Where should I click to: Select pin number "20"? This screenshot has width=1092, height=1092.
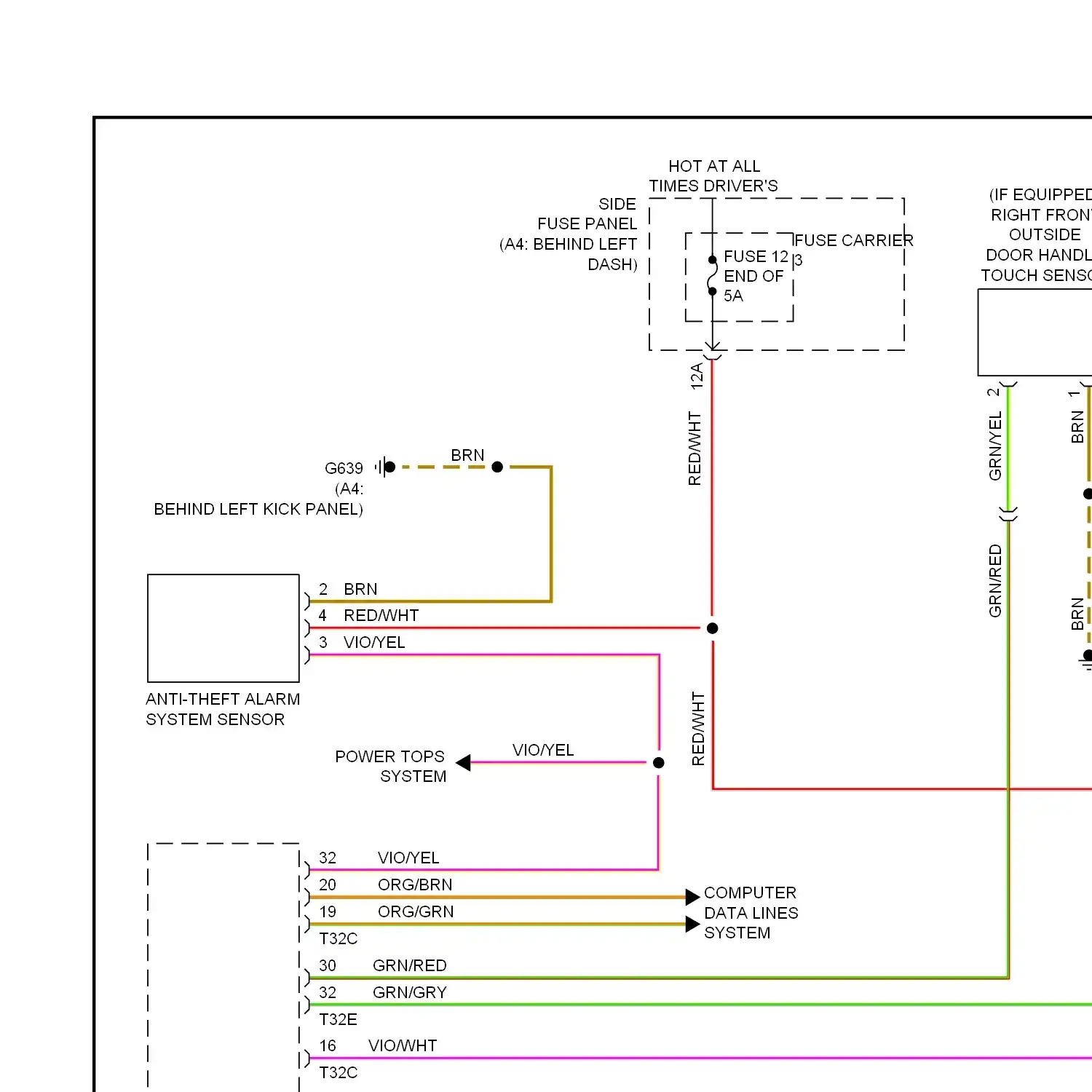(328, 885)
